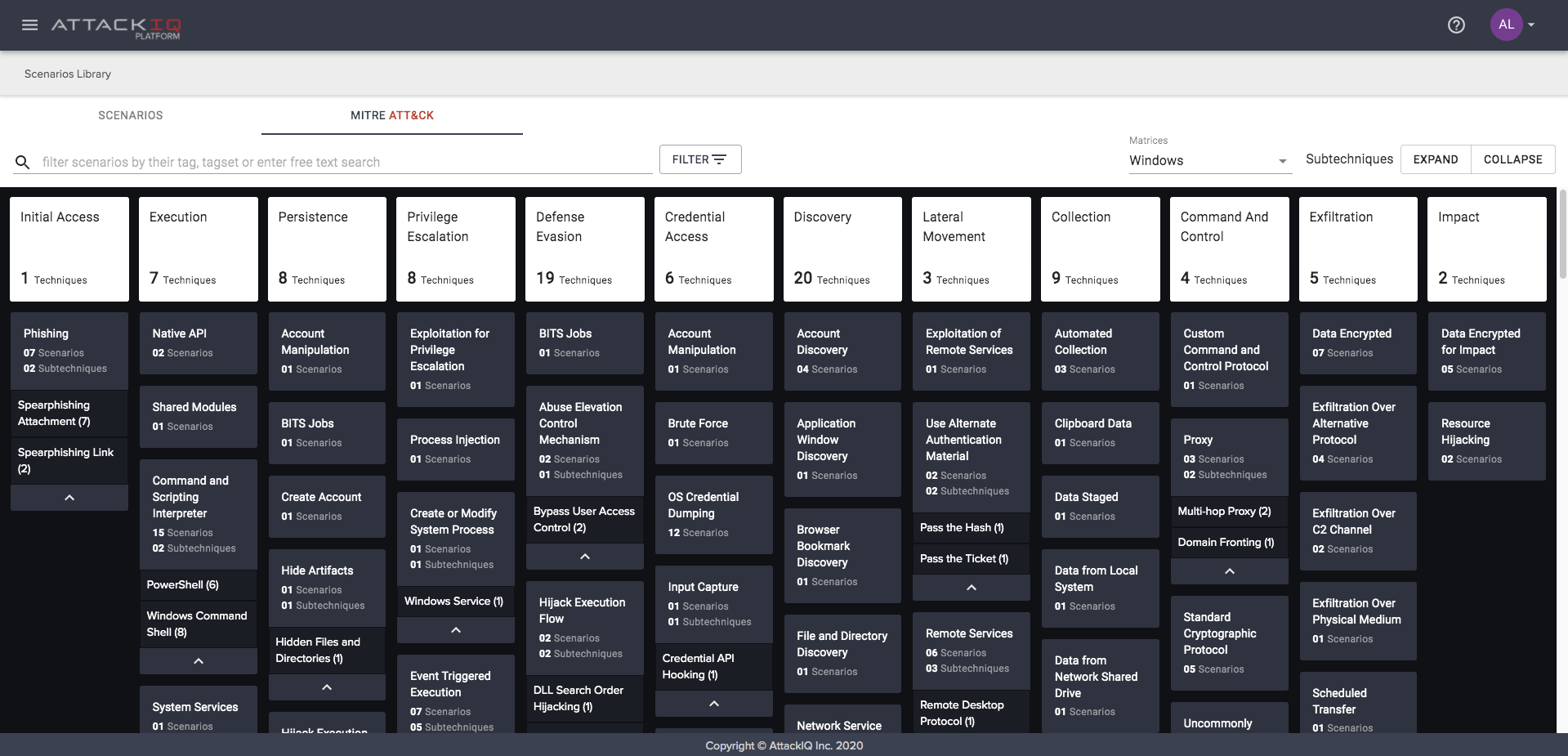This screenshot has height=756, width=1568.
Task: Click the help question mark icon
Action: (1456, 25)
